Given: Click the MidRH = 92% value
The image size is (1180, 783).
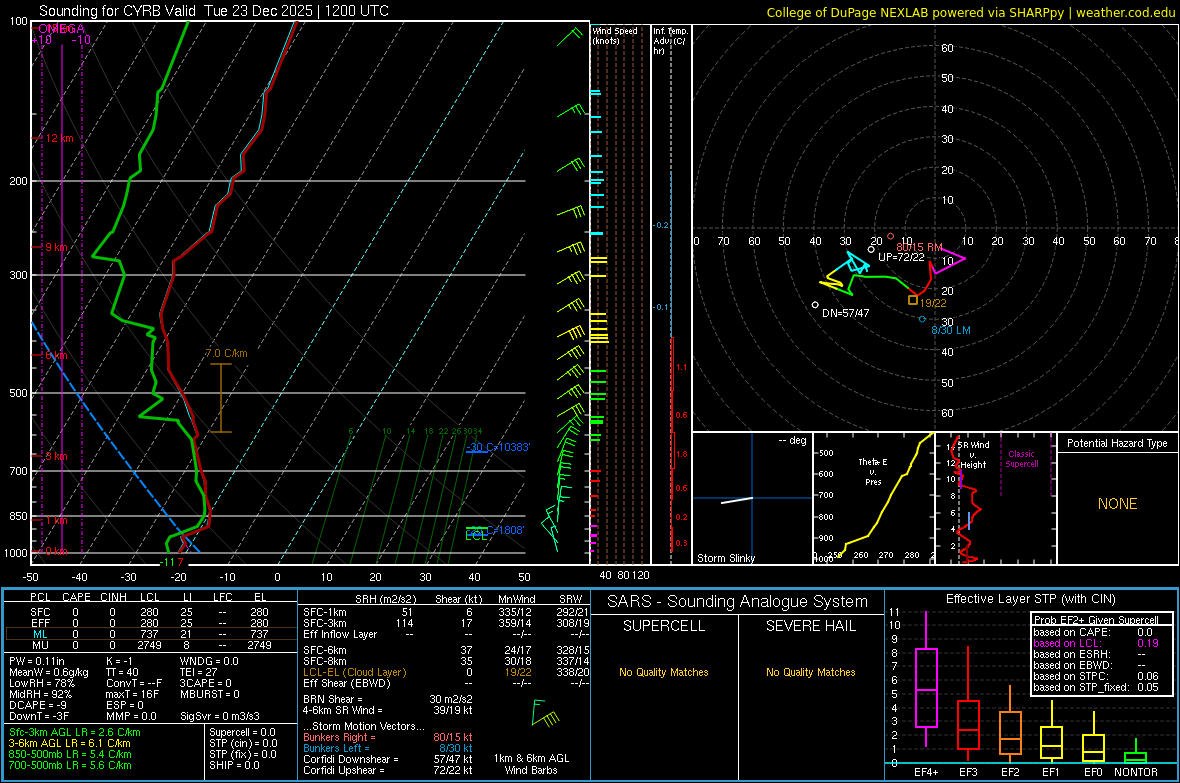Looking at the screenshot, I should click(41, 694).
